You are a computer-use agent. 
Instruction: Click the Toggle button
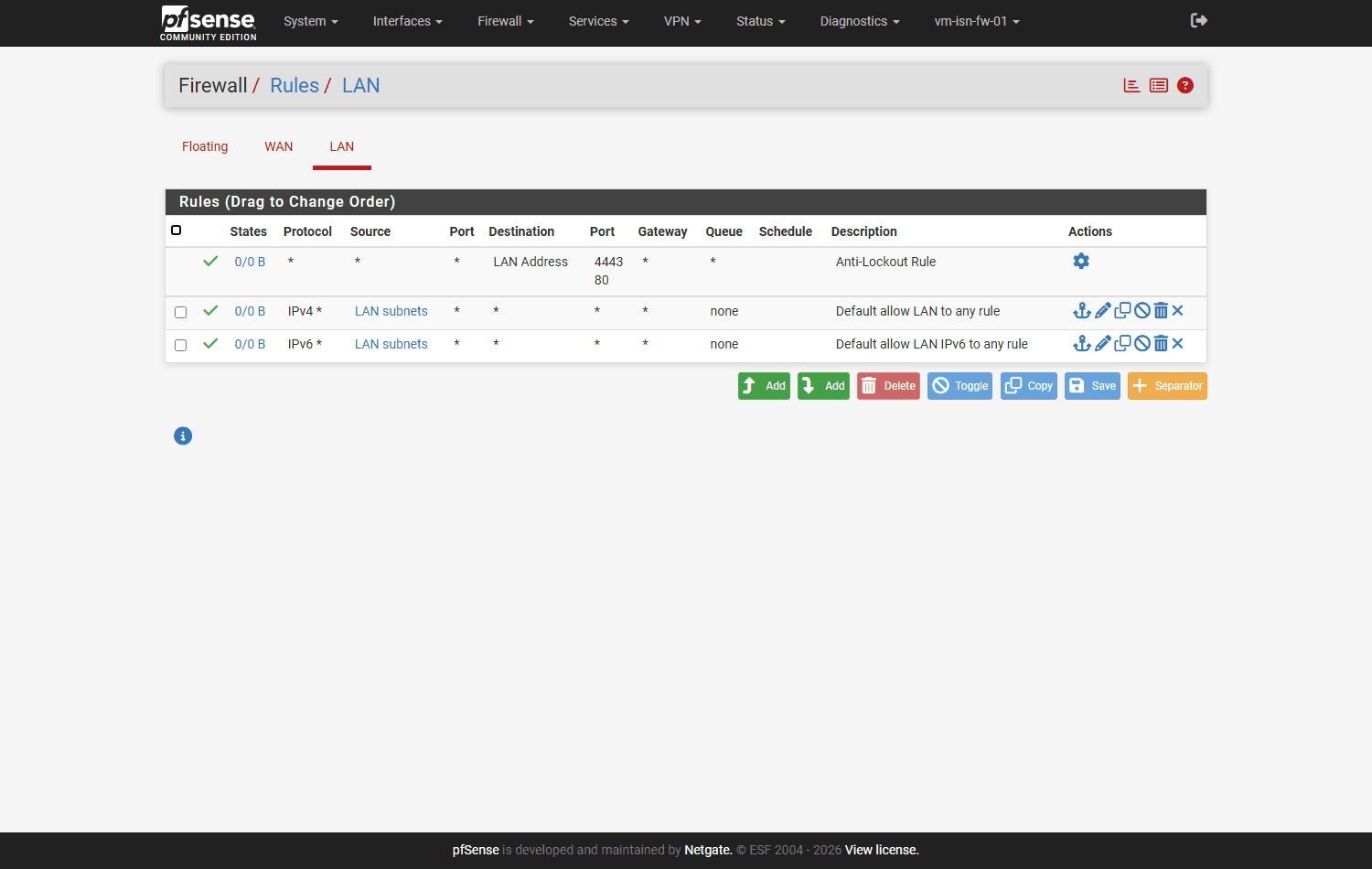(960, 386)
